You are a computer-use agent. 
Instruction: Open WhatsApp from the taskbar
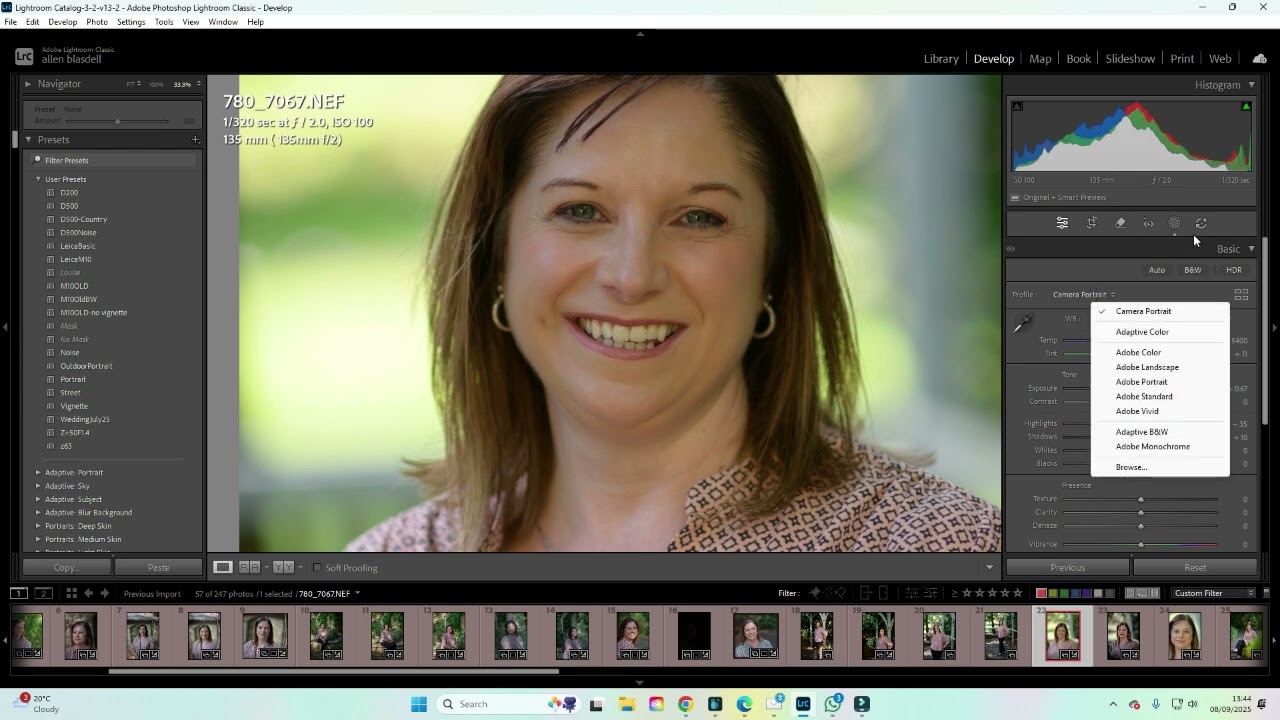point(833,704)
